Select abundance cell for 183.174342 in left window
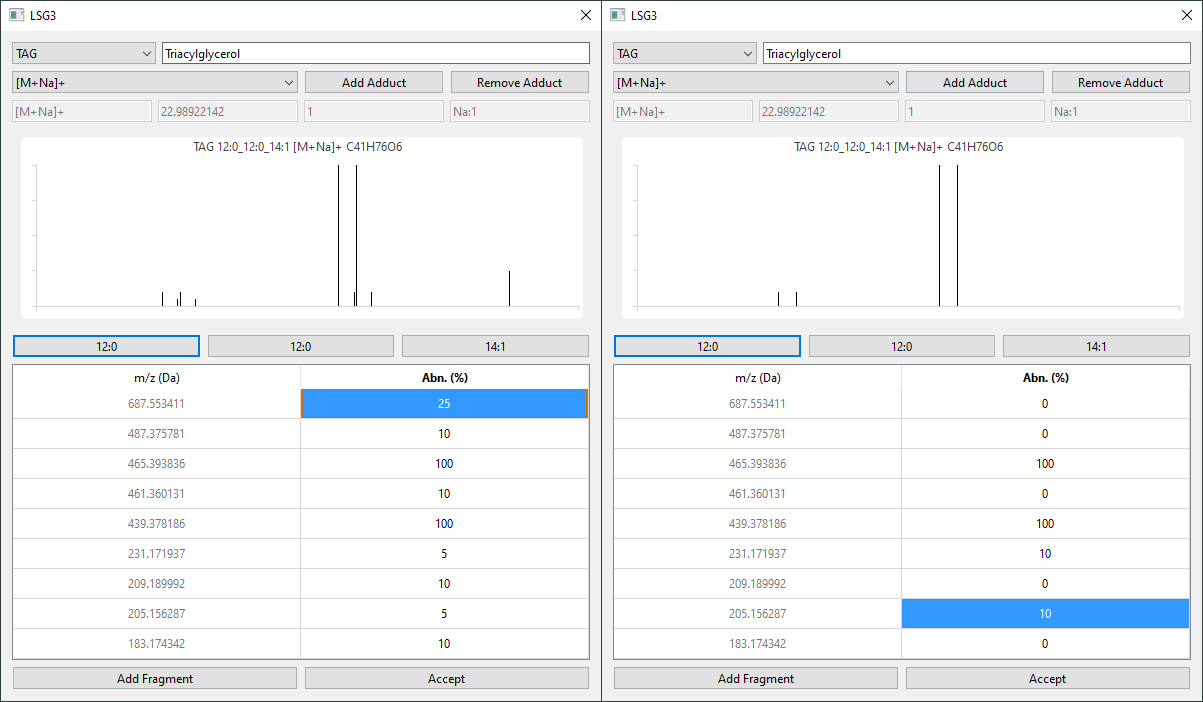This screenshot has width=1203, height=702. [444, 643]
